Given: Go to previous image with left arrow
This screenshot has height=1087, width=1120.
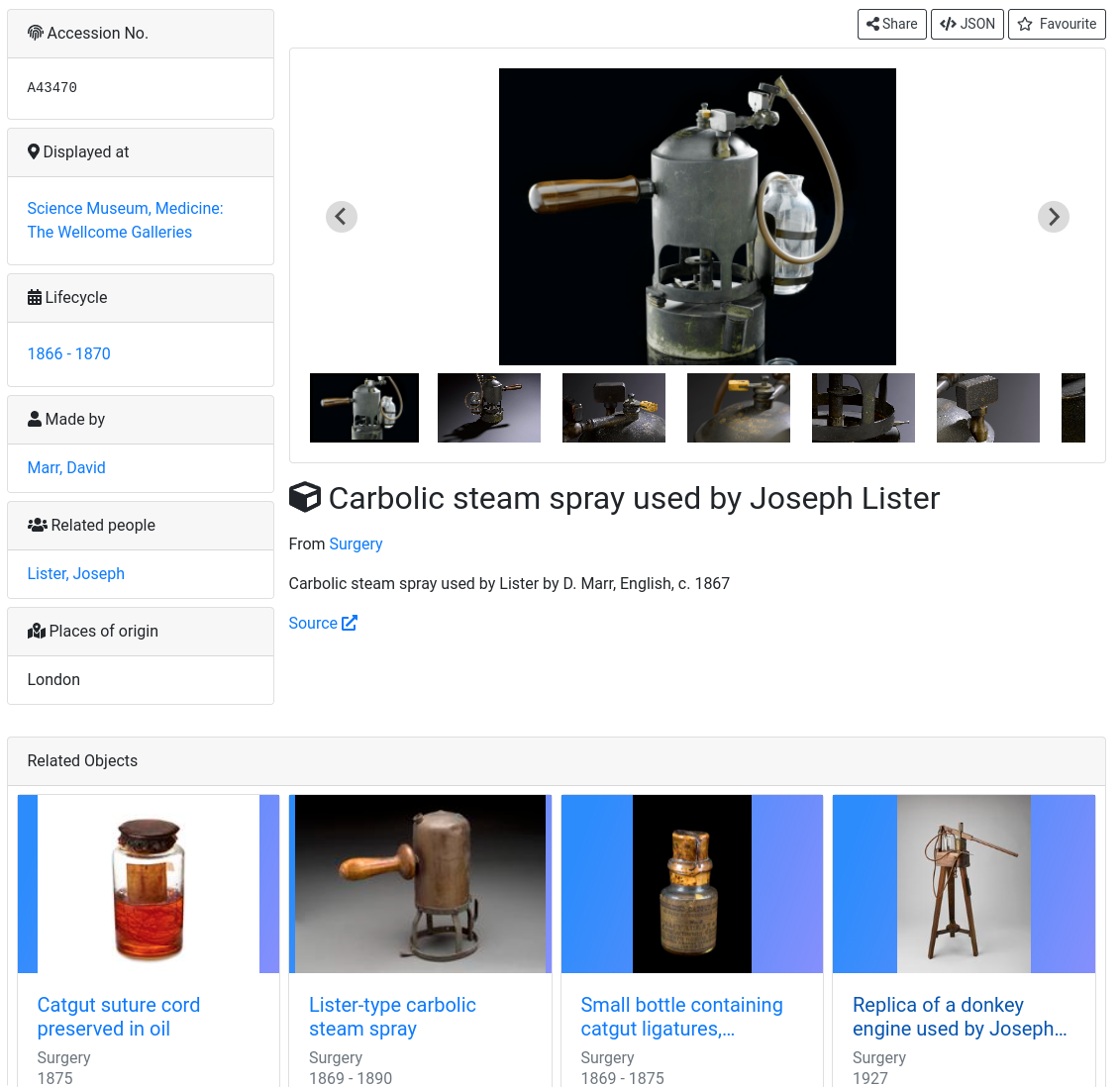Looking at the screenshot, I should coord(342,217).
